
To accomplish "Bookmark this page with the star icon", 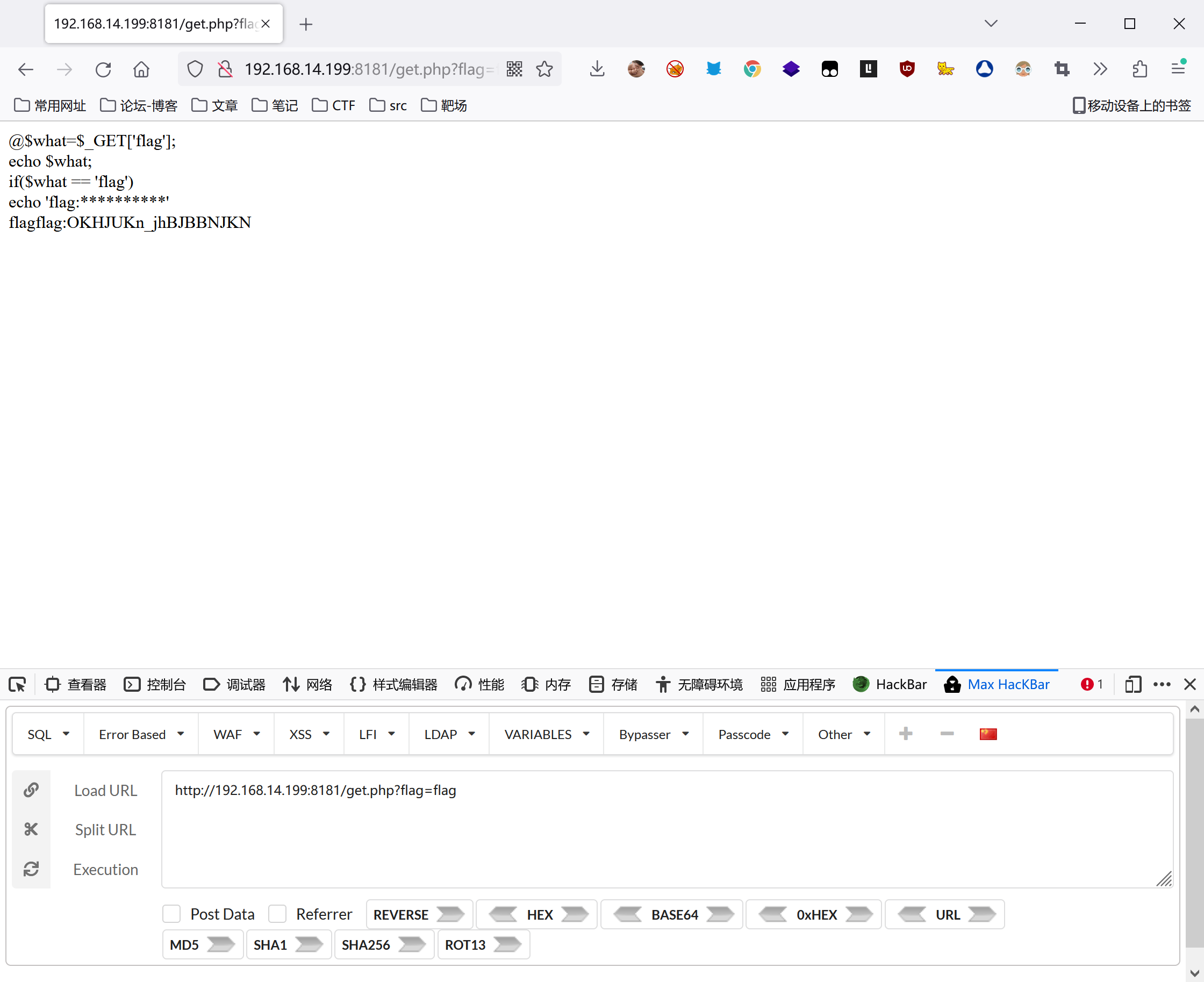I will (x=544, y=69).
